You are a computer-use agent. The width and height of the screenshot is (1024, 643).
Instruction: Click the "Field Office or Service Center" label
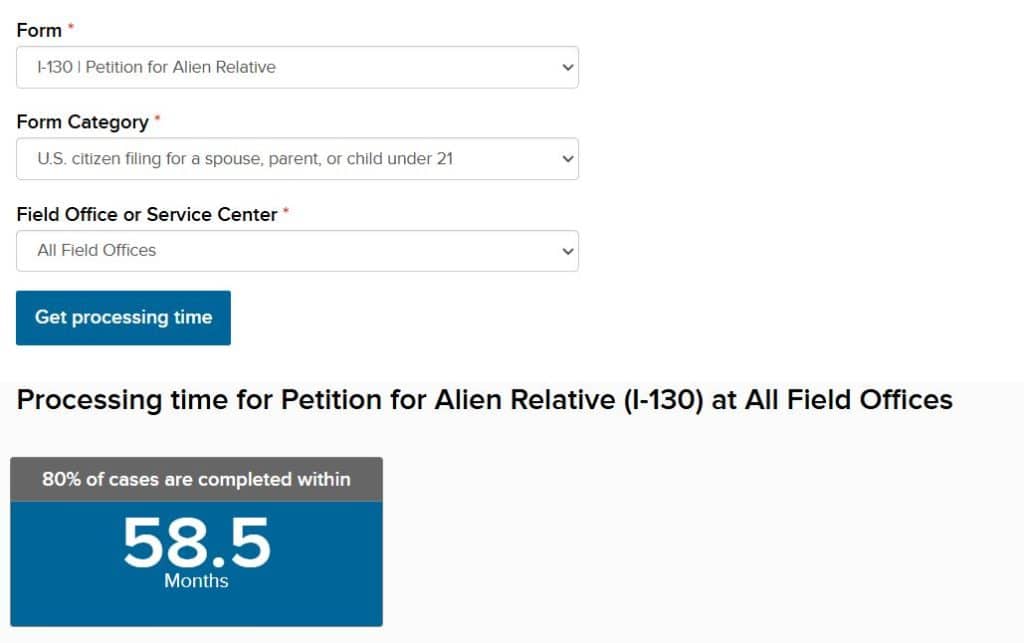point(146,214)
